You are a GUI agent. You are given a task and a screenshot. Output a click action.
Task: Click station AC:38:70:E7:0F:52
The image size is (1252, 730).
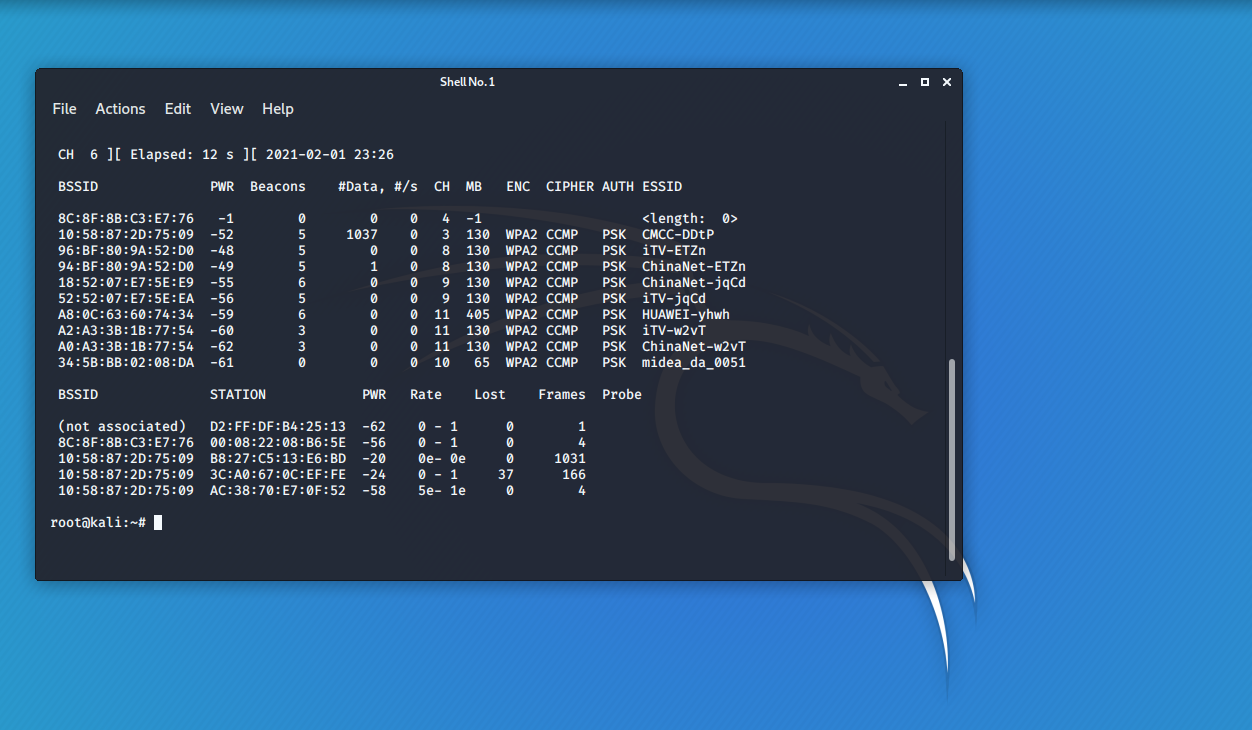(x=278, y=491)
